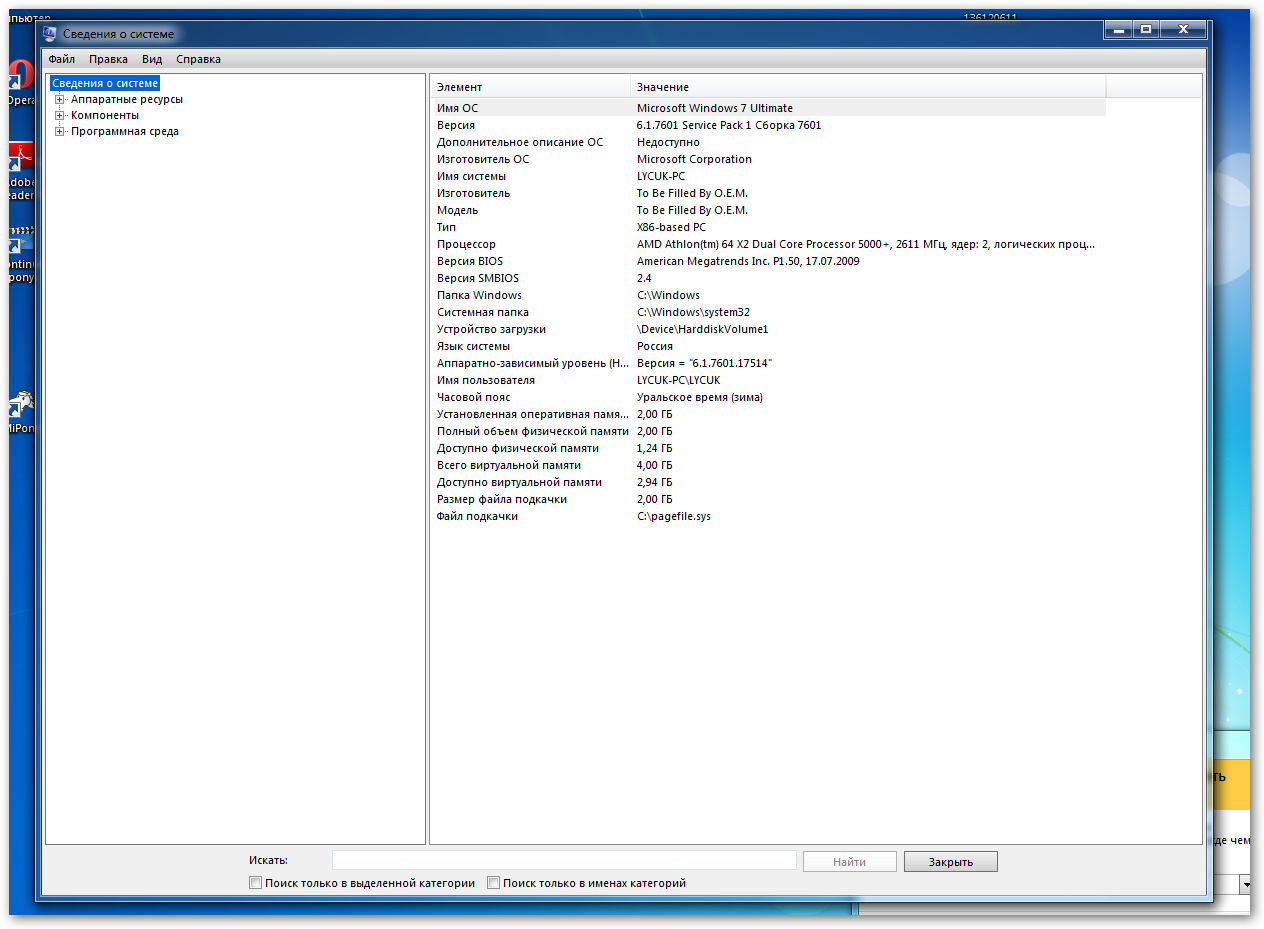This screenshot has width=1264, height=929.
Task: Open the Файл menu
Action: tap(61, 59)
